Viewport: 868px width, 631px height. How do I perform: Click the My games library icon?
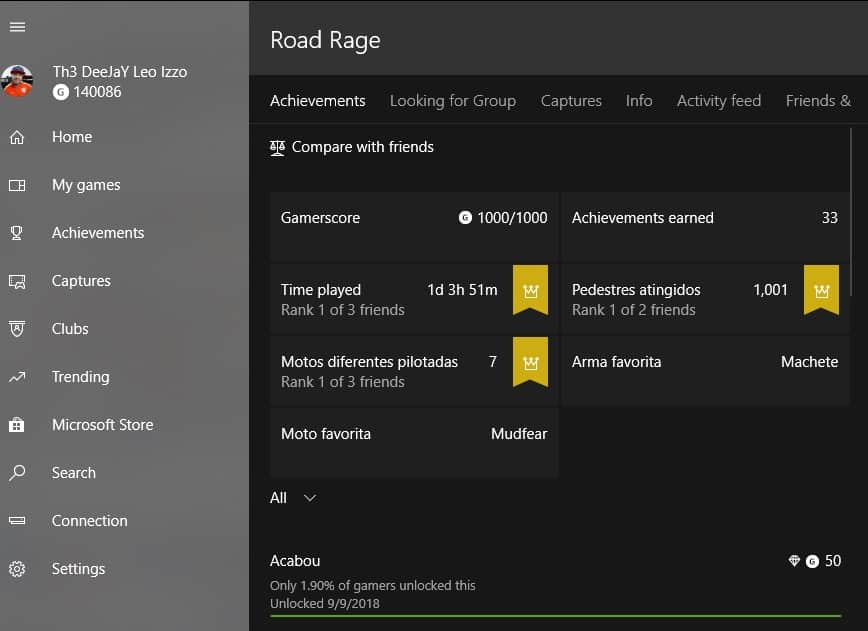click(17, 185)
